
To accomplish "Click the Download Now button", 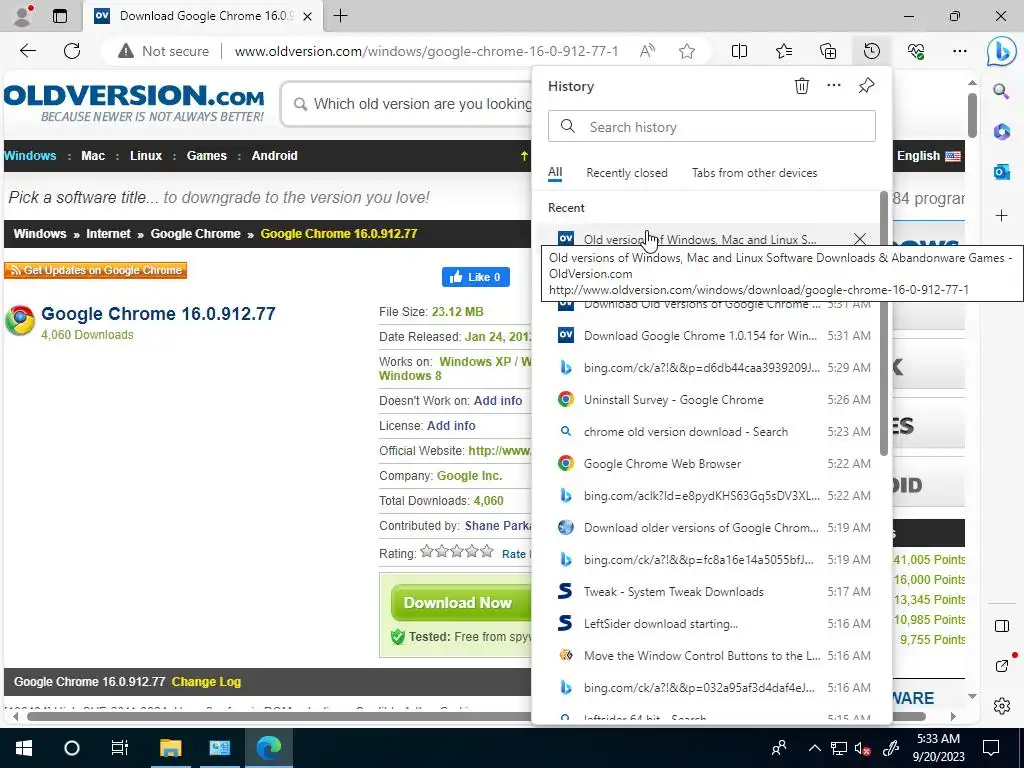I will [461, 602].
